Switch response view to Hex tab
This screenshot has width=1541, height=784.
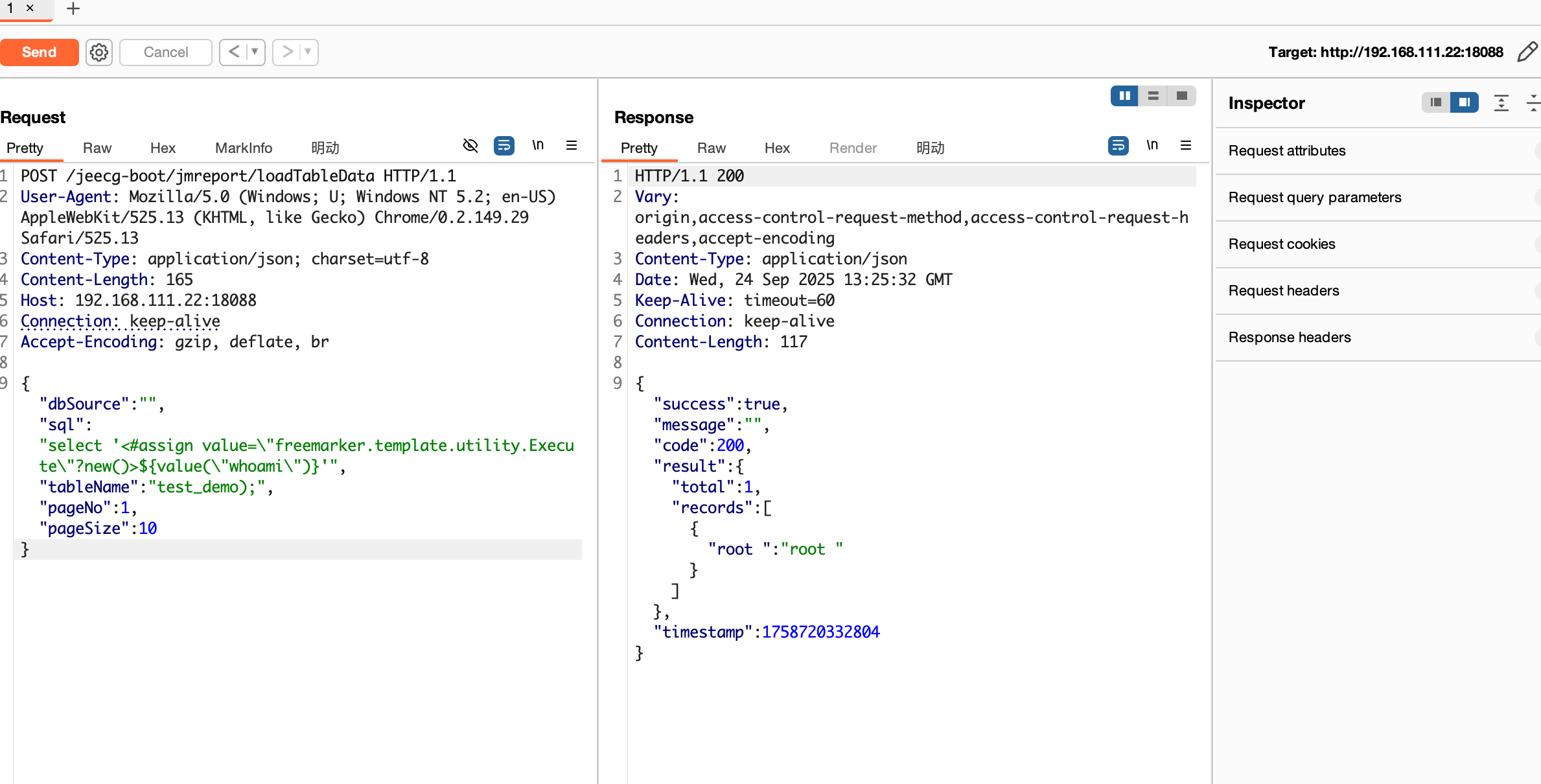[777, 148]
